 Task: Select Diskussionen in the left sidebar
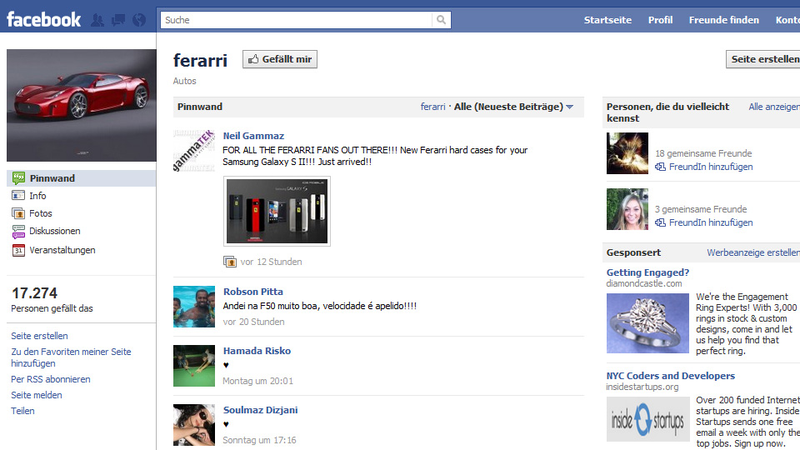tap(55, 231)
